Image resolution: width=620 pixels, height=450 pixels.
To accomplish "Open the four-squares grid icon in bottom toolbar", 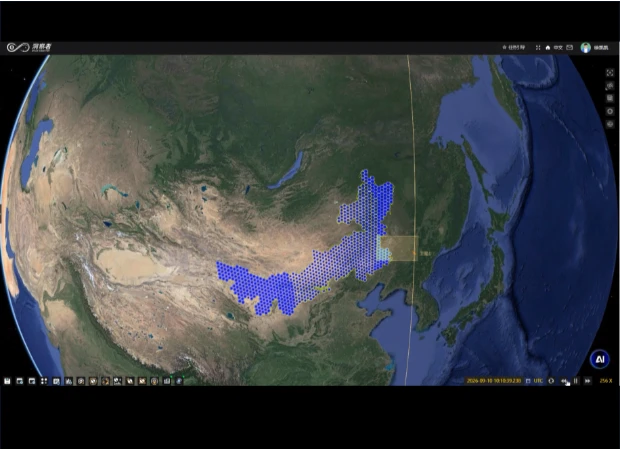I will pyautogui.click(x=44, y=381).
